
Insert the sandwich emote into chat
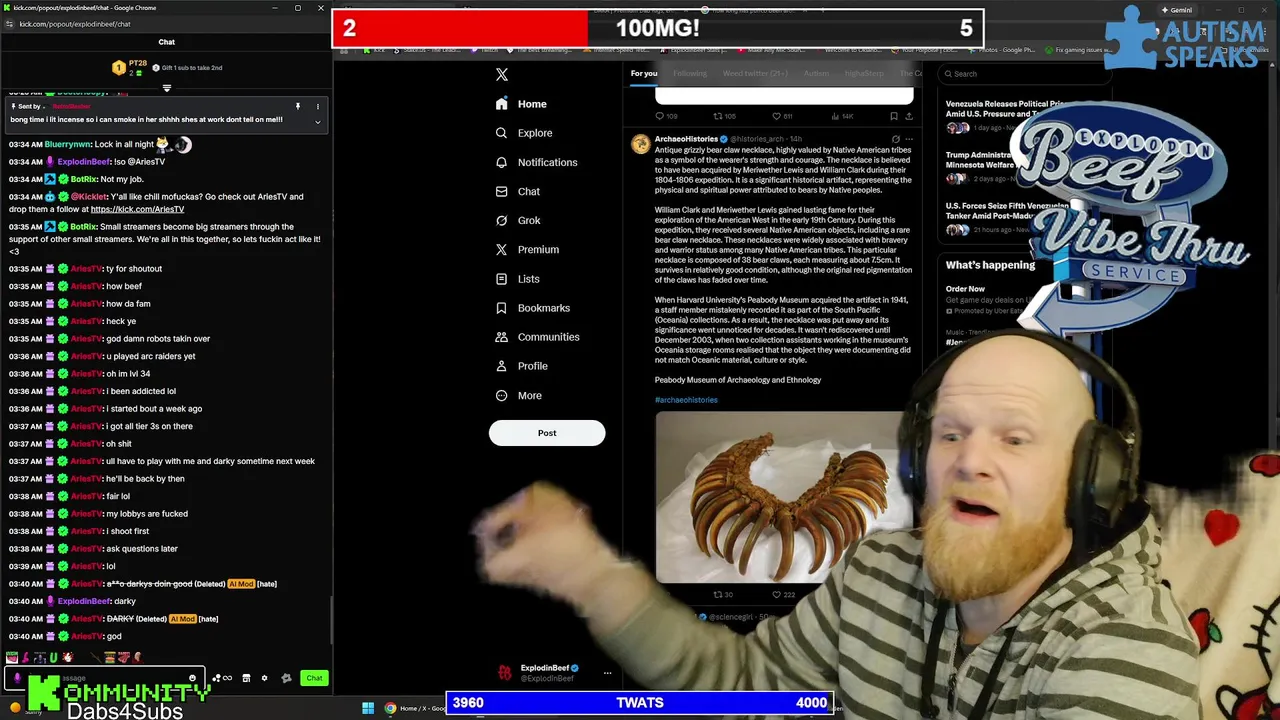pyautogui.click(x=110, y=657)
